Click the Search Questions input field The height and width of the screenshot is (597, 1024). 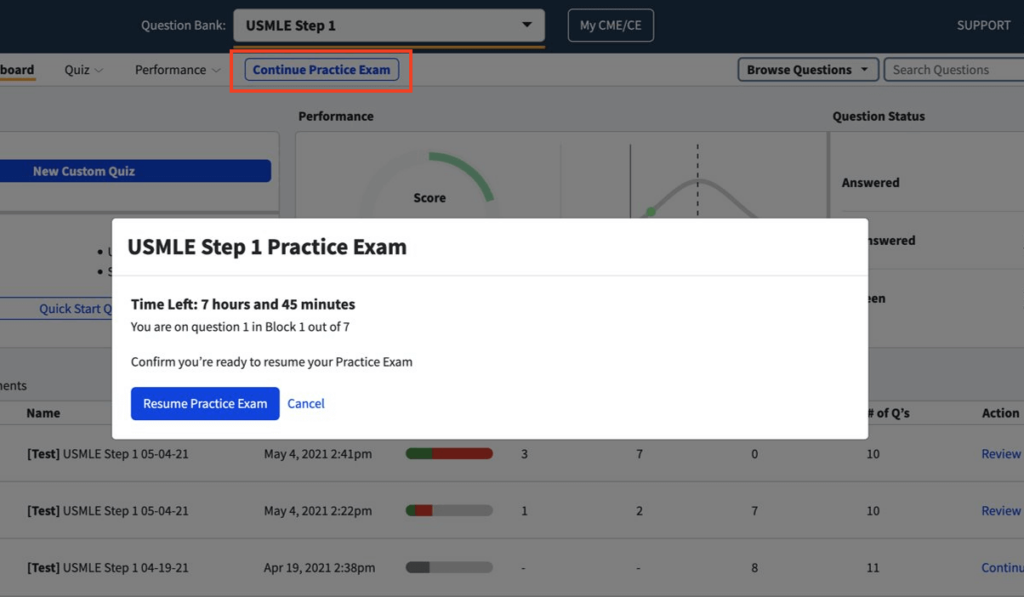[x=953, y=70]
